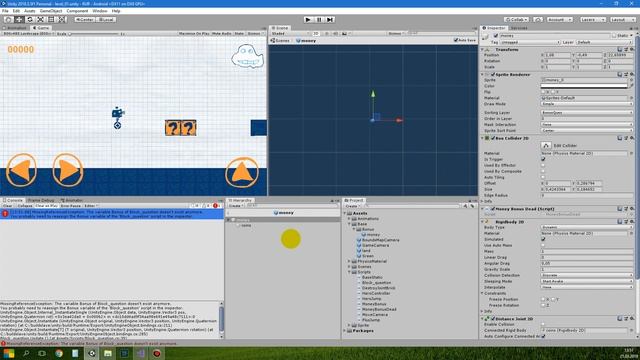Click the cloud pause icon in Game view

pos(247,56)
